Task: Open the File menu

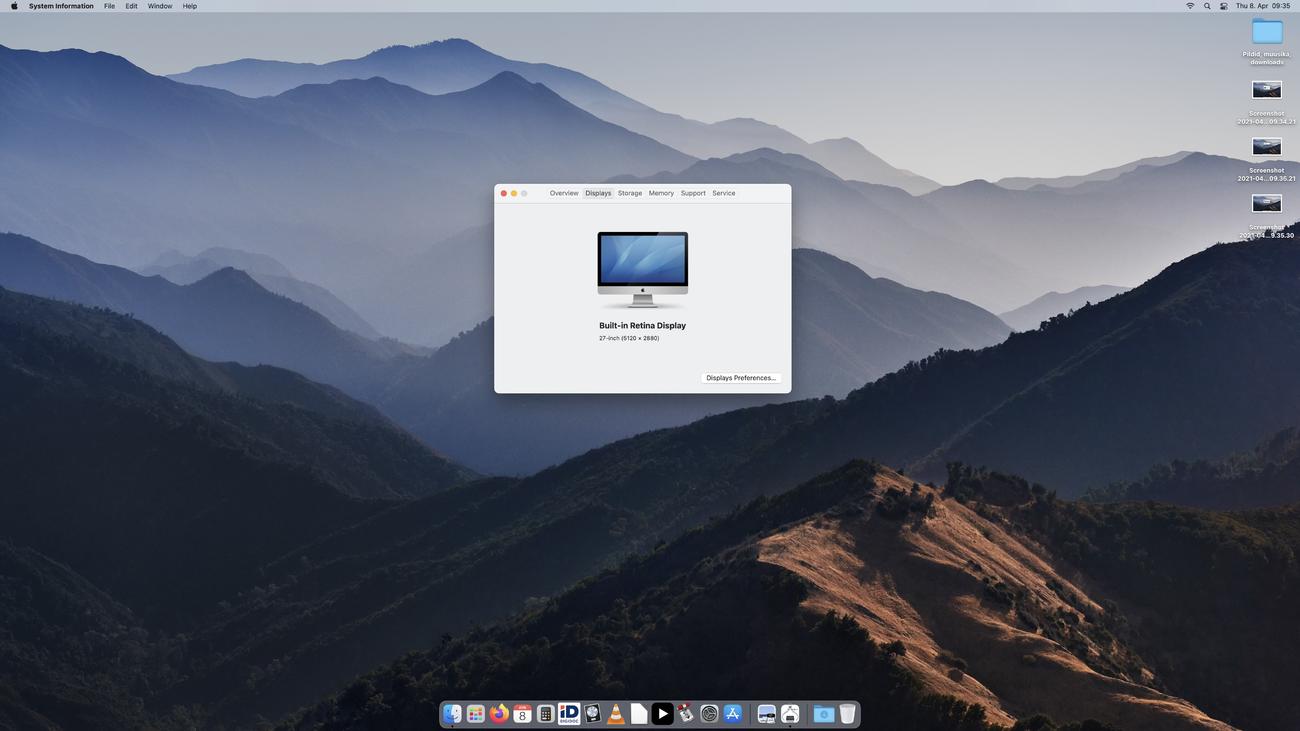Action: [109, 6]
